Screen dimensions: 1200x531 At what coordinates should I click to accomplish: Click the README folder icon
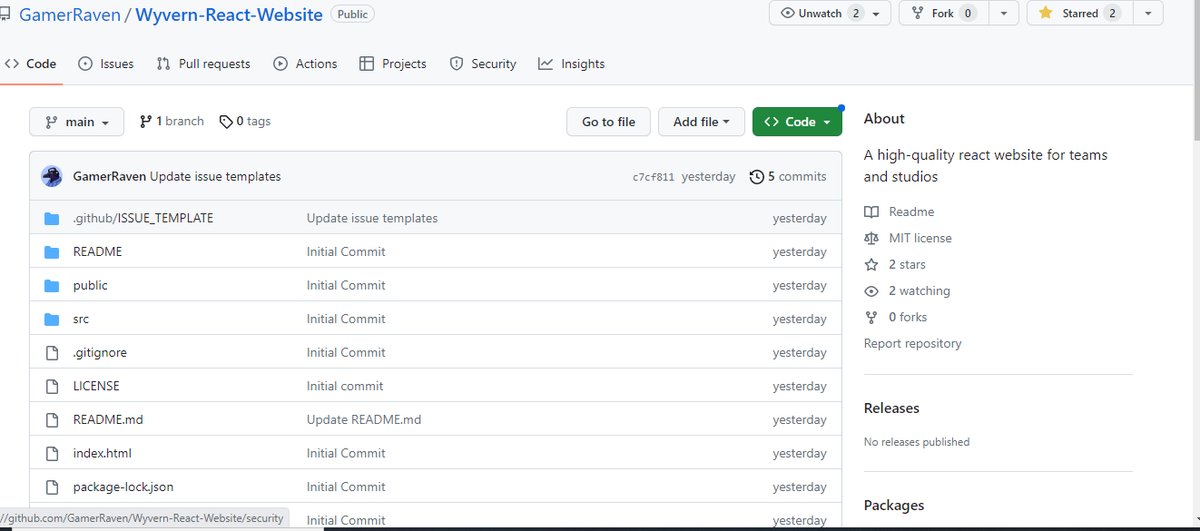(x=52, y=252)
